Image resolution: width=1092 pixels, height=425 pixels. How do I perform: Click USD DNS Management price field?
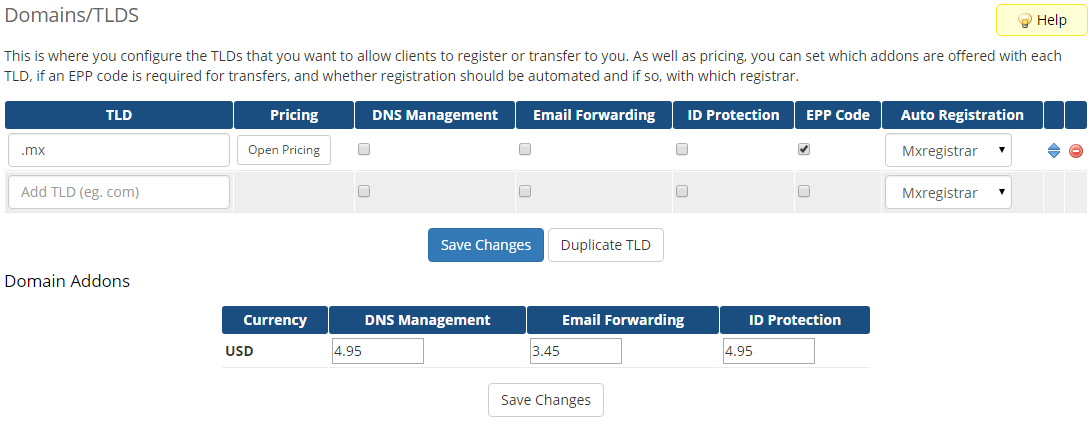tap(378, 351)
